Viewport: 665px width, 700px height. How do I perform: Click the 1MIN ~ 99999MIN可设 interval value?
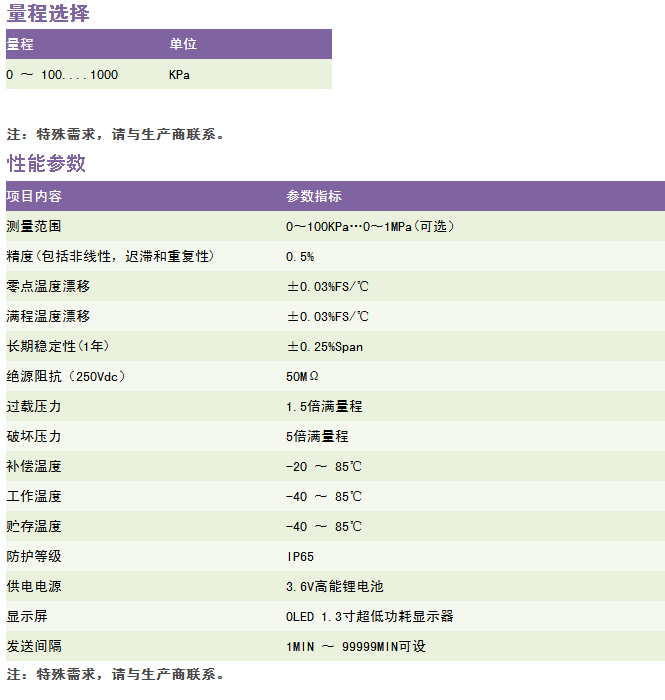click(355, 647)
